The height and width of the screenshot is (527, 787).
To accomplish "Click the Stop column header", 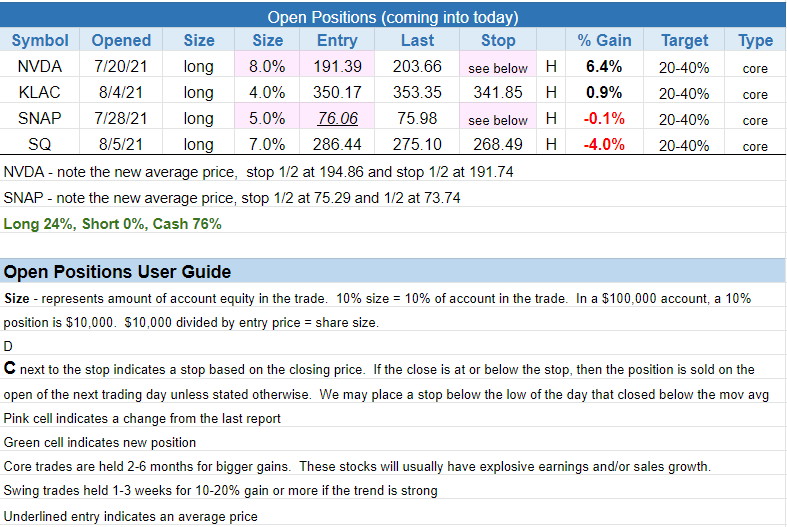I will click(x=498, y=40).
